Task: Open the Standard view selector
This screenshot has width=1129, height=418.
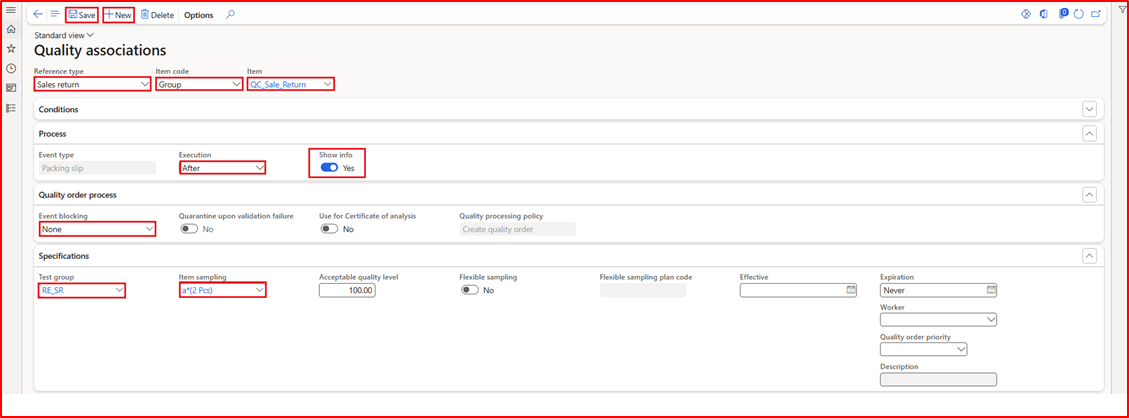Action: [x=64, y=35]
